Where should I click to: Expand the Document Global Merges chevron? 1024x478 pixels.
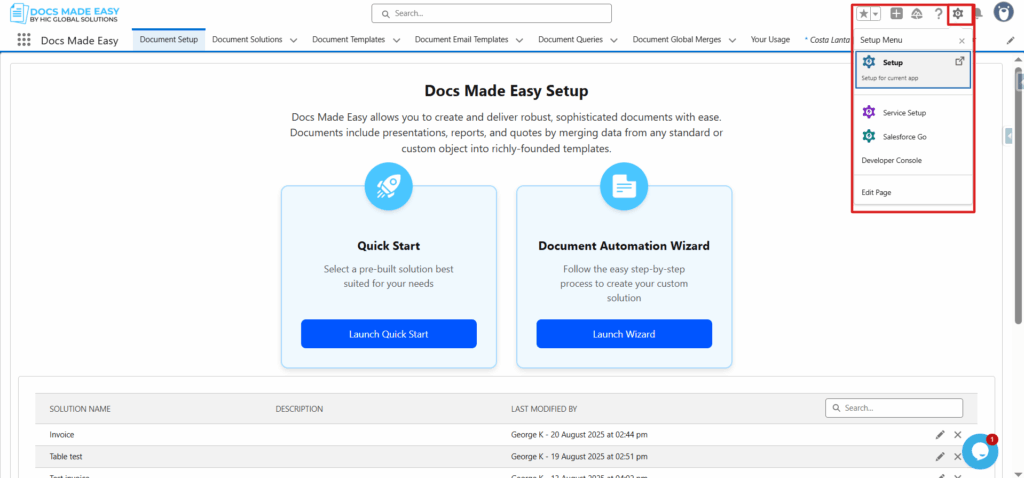pos(733,40)
